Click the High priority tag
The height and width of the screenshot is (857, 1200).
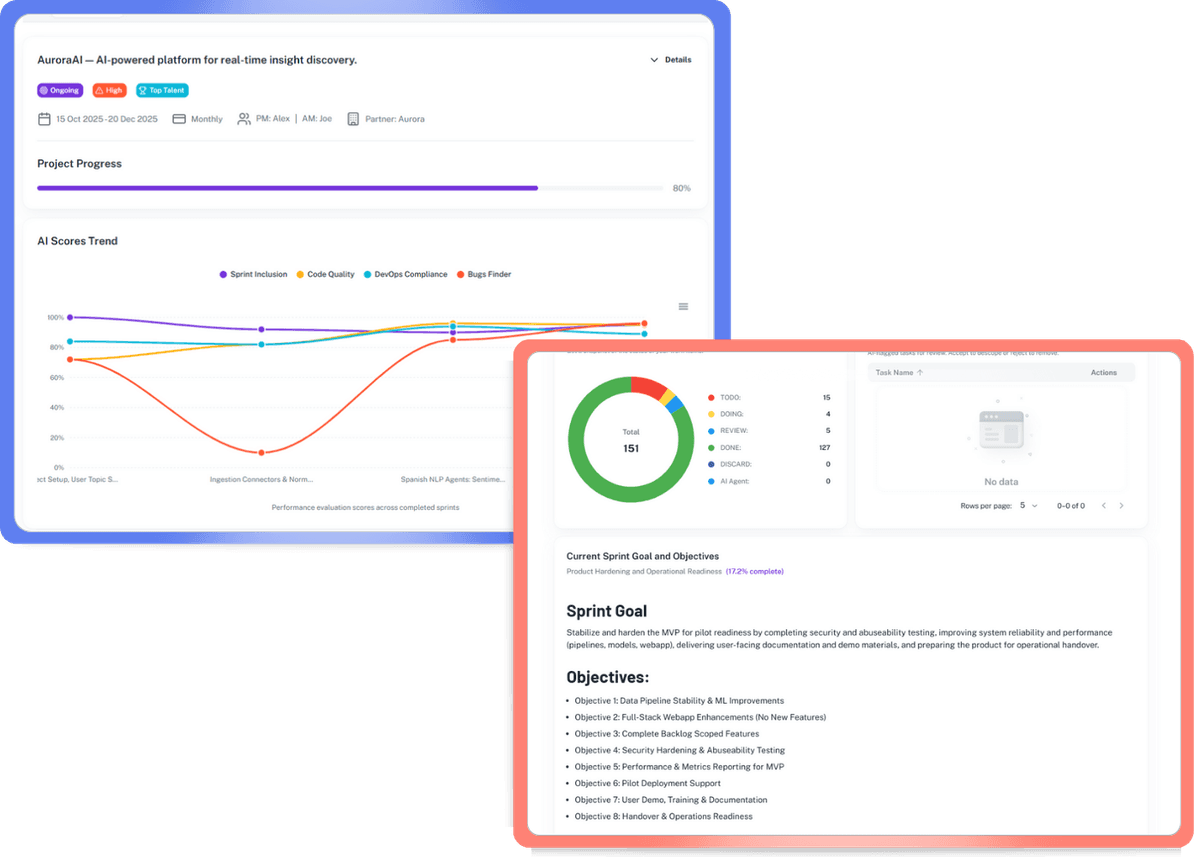pos(109,90)
